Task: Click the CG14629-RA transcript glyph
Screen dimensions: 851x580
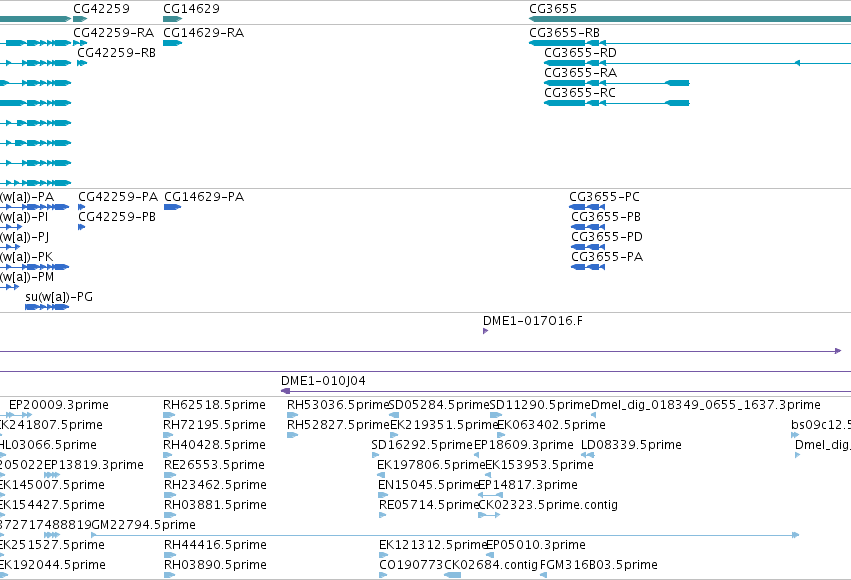Action: coord(173,43)
